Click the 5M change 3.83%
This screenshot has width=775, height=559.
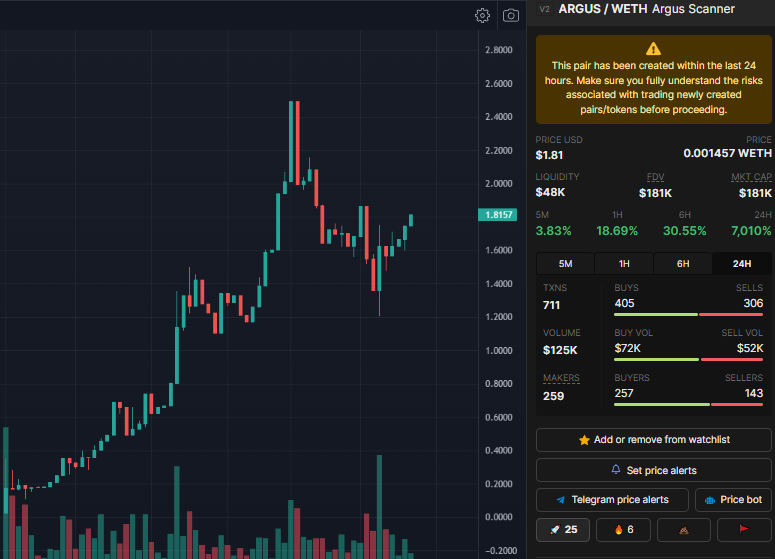click(554, 231)
